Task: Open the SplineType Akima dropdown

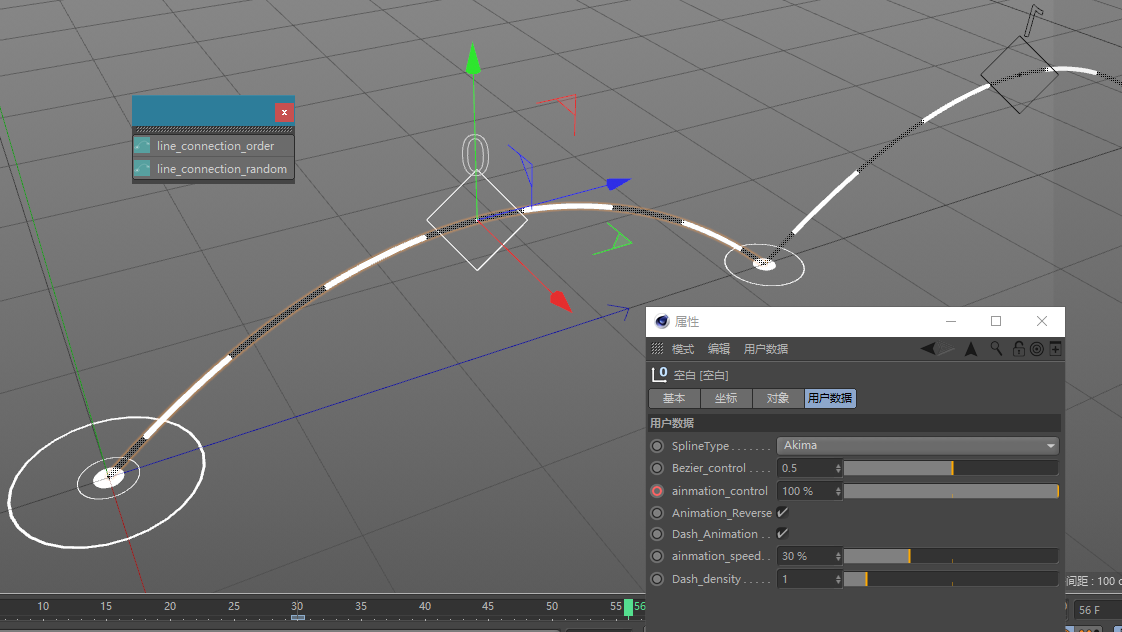Action: 917,446
